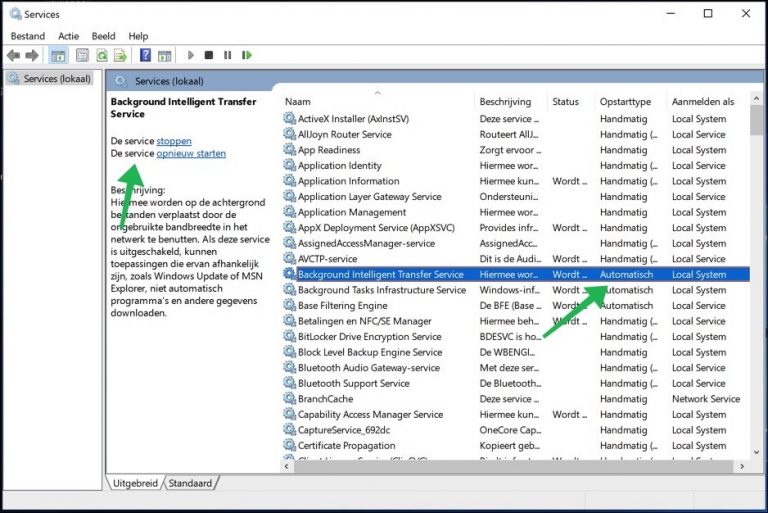Open Properties via the toolbar icon
Screen dimensions: 768x513
click(x=82, y=56)
